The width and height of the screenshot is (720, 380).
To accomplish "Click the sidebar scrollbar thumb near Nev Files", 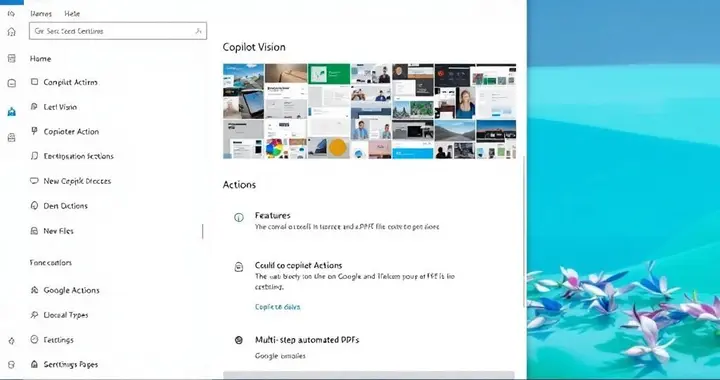I will point(202,231).
